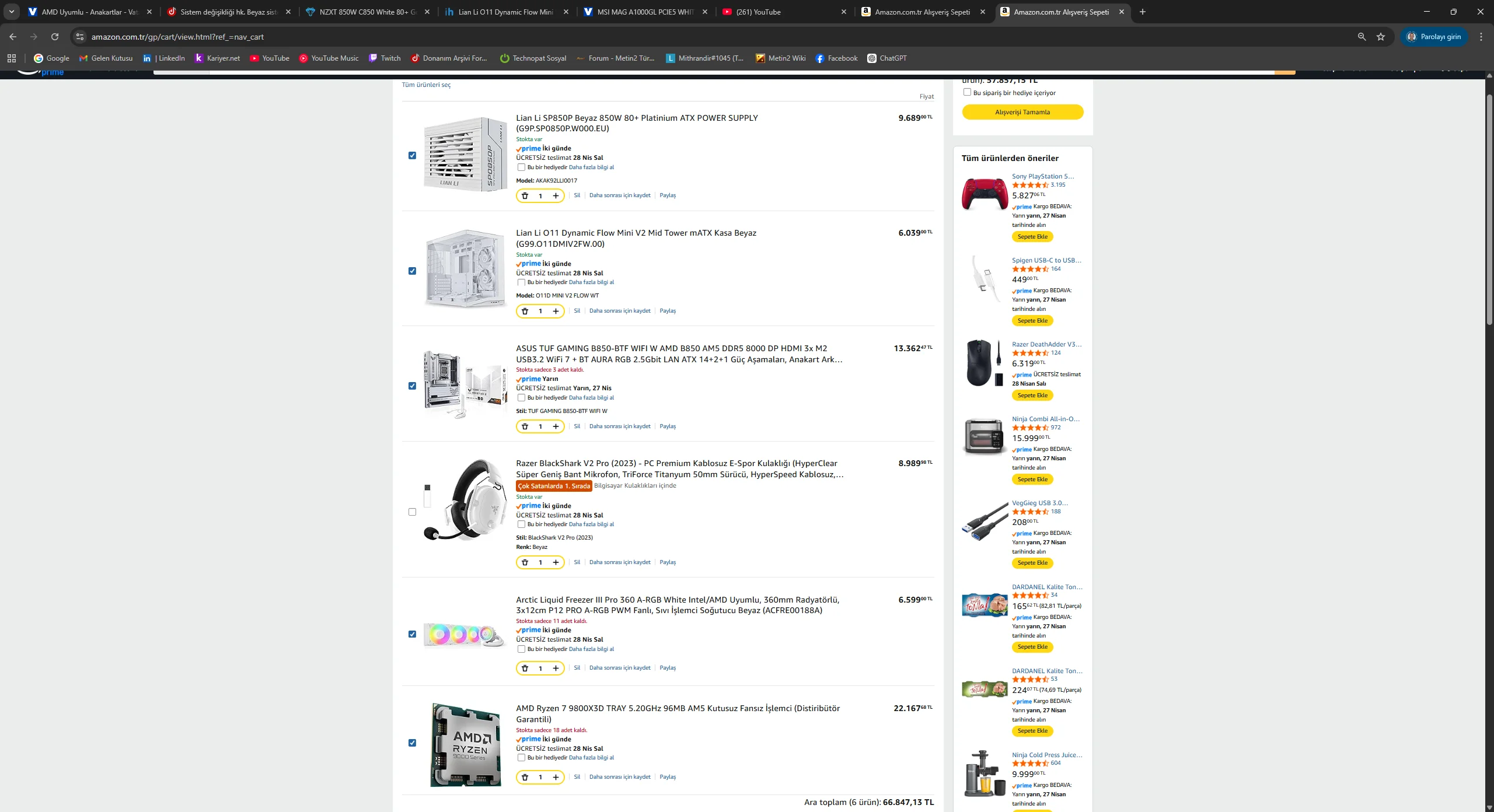Image resolution: width=1494 pixels, height=812 pixels.
Task: Click the Alışverişi Tamamla button
Action: tap(1022, 112)
